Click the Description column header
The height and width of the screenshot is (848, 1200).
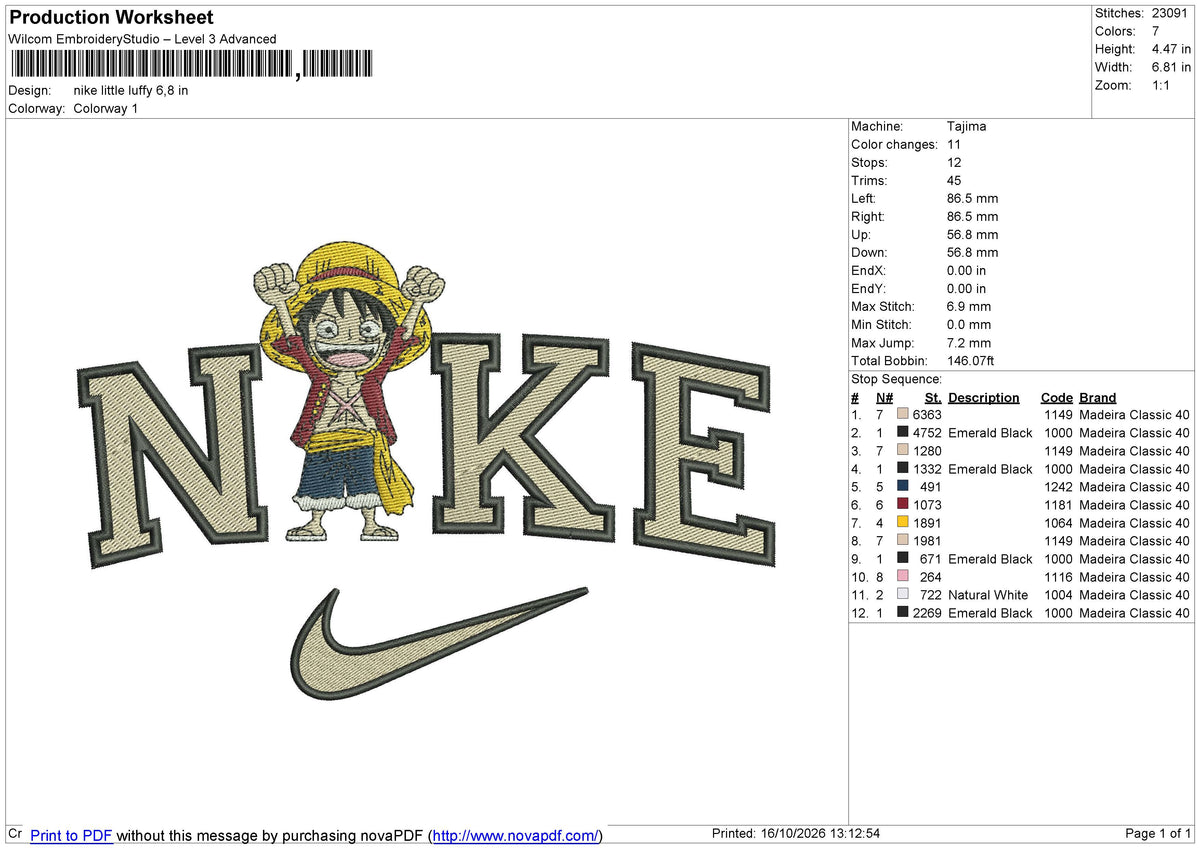pos(984,397)
